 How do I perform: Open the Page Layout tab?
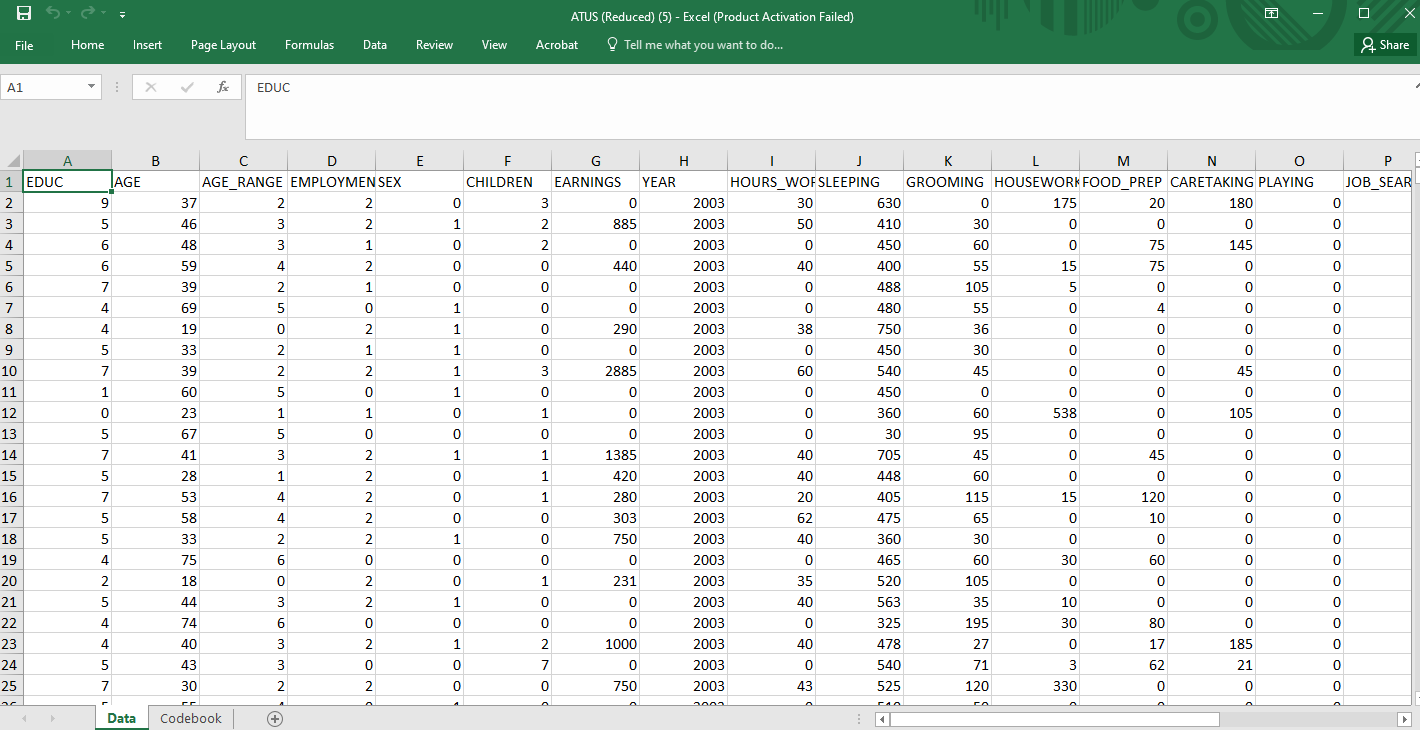tap(223, 45)
